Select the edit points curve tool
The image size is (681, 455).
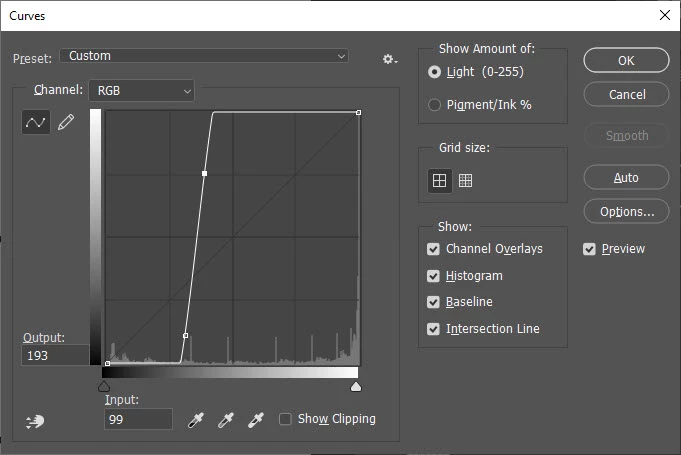pos(36,122)
